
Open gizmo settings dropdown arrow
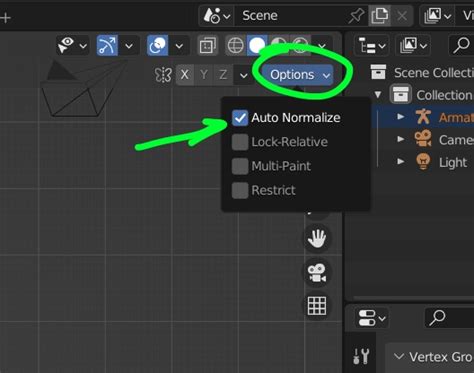[129, 46]
